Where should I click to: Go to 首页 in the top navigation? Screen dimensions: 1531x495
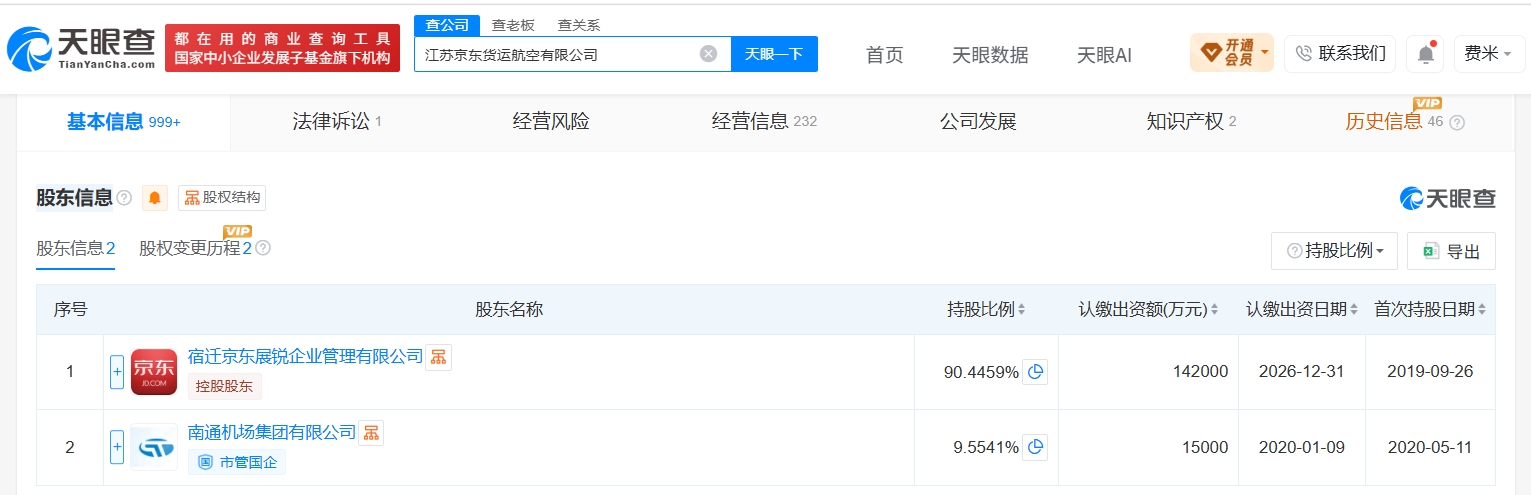(x=884, y=55)
